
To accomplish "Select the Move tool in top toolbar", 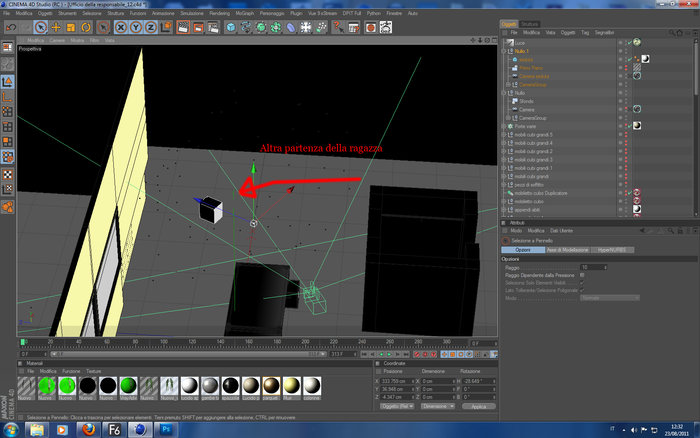I will point(56,28).
